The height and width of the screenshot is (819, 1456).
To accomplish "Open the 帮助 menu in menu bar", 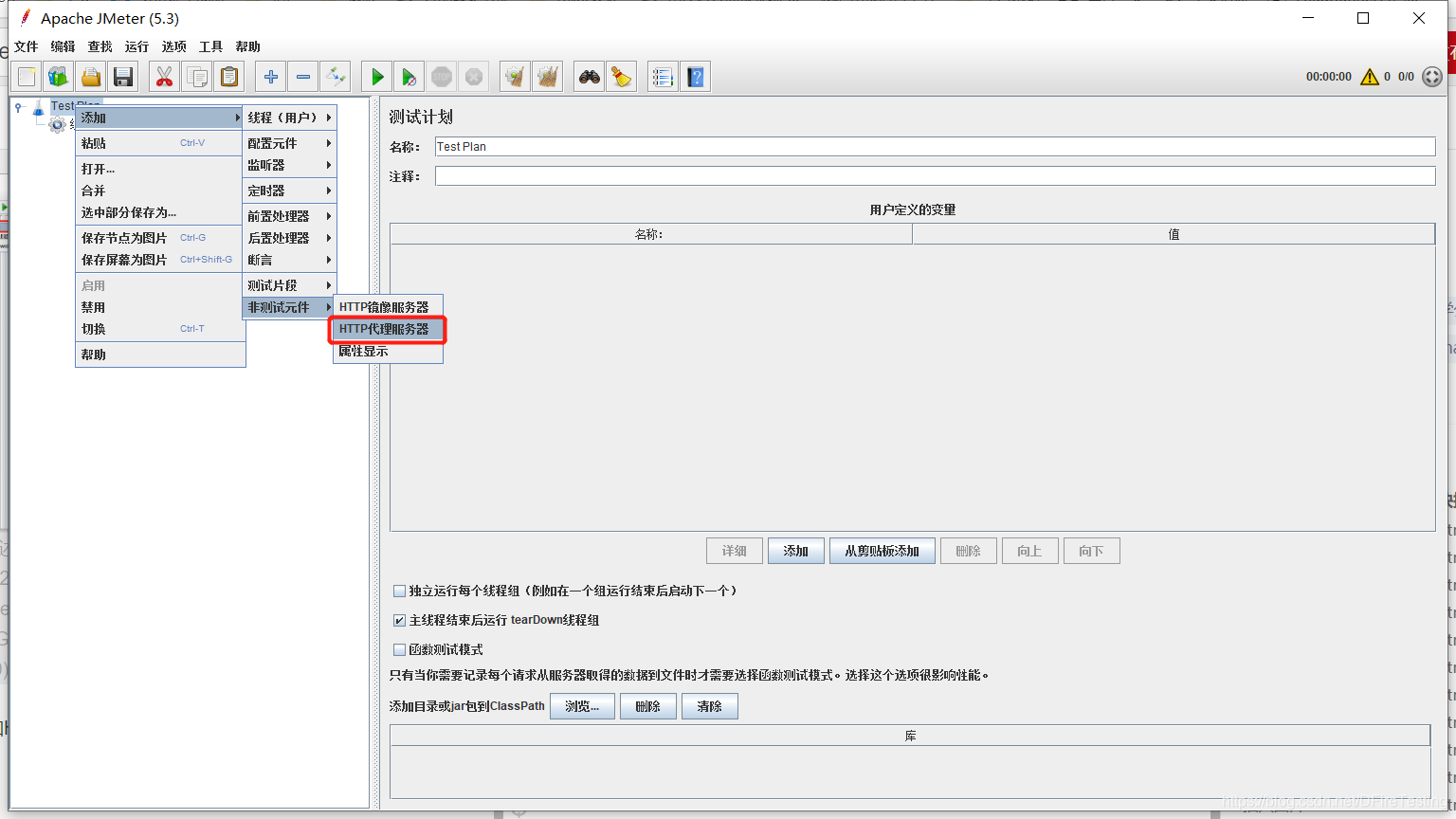I will point(247,46).
